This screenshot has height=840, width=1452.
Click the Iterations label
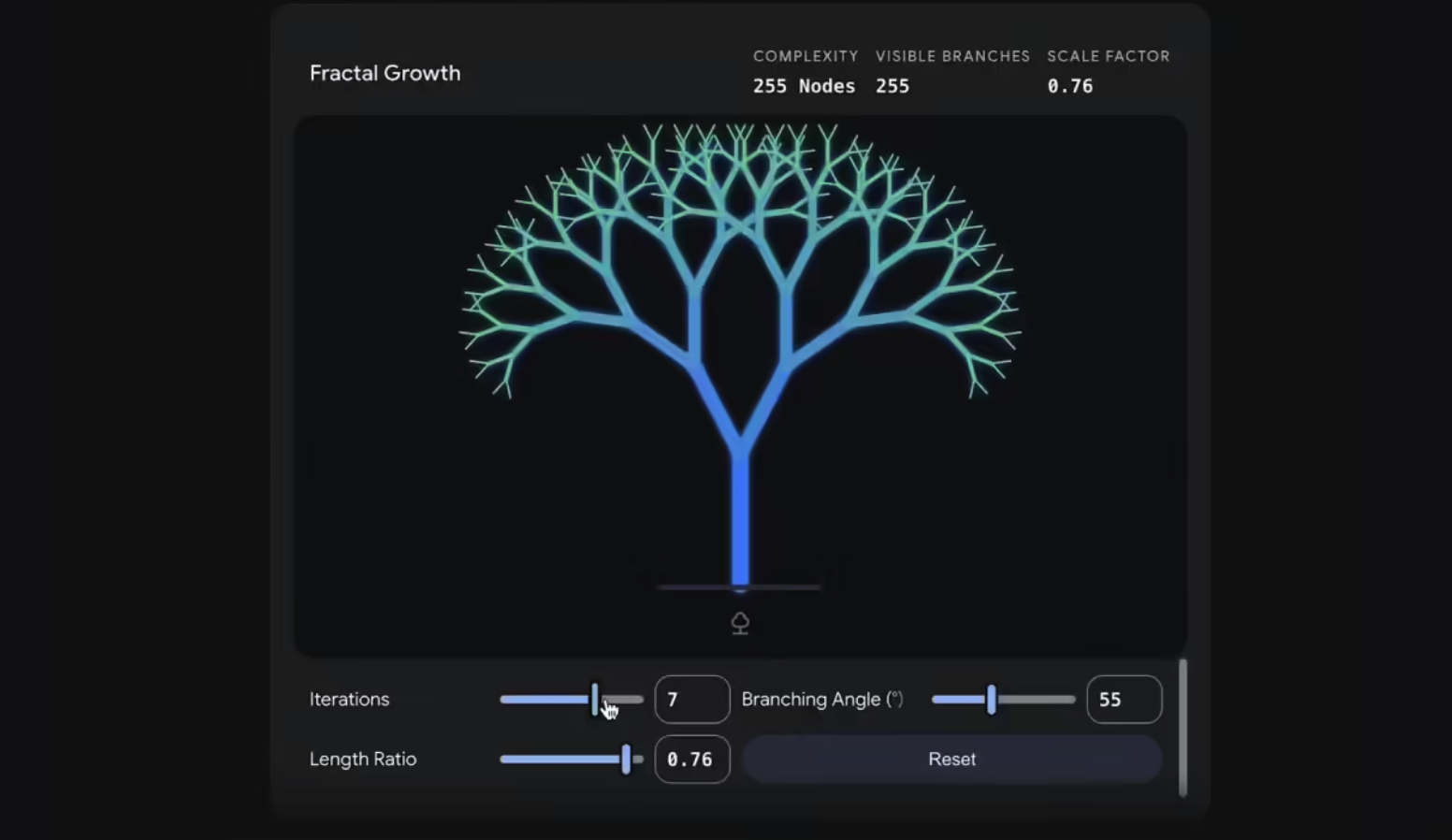pyautogui.click(x=349, y=699)
